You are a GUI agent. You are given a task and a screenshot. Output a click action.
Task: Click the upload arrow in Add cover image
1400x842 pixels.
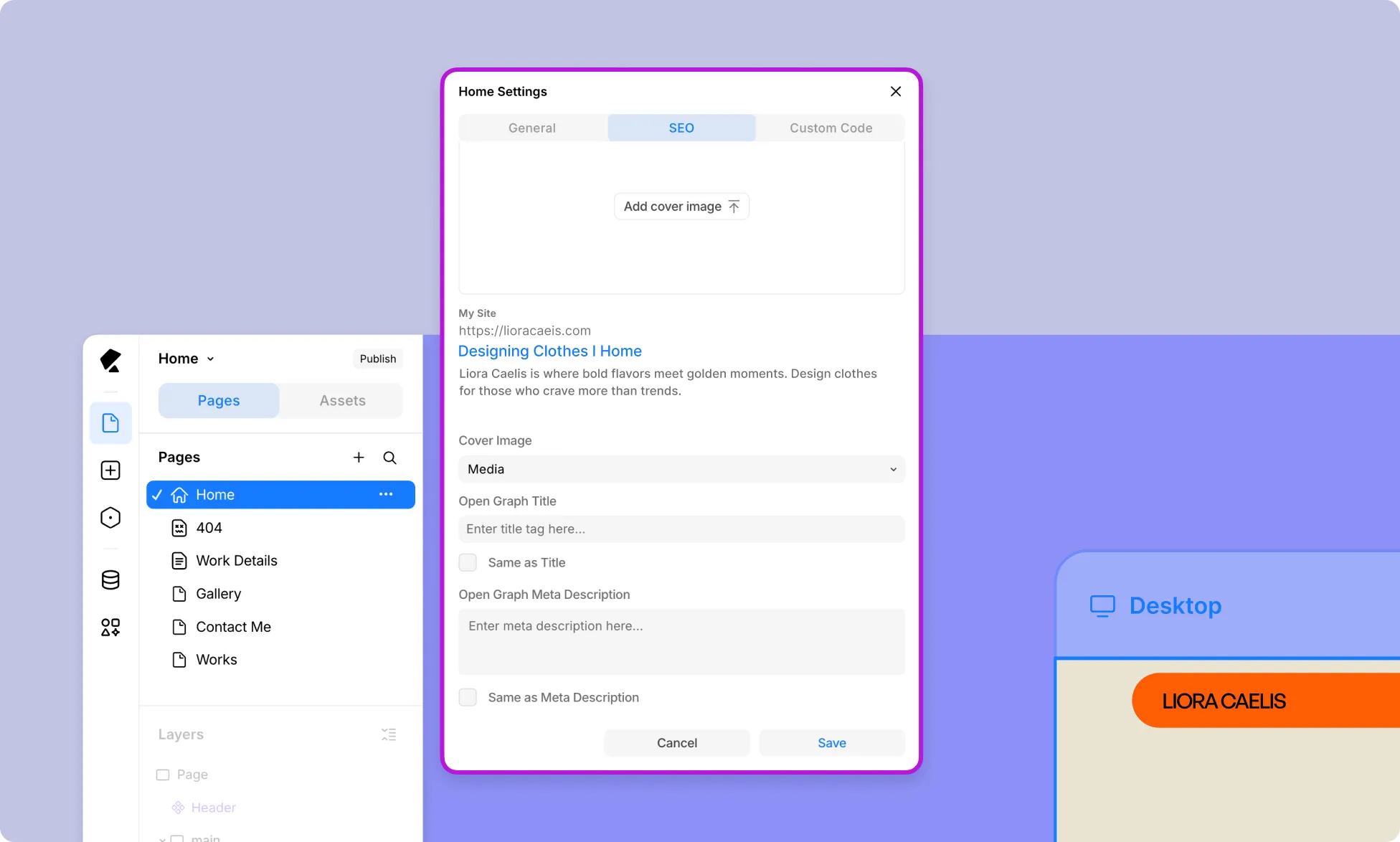[x=734, y=207]
